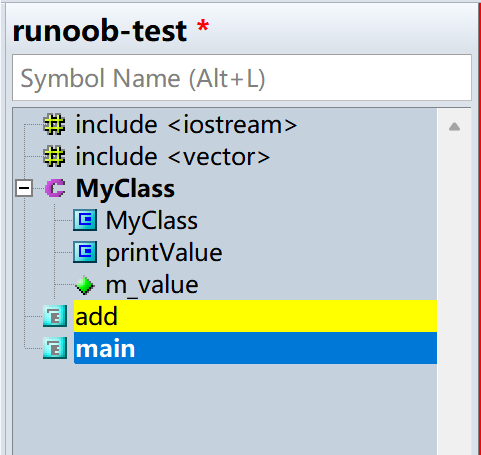This screenshot has height=455, width=481.
Task: Select the printValue member function
Action: pyautogui.click(x=164, y=253)
